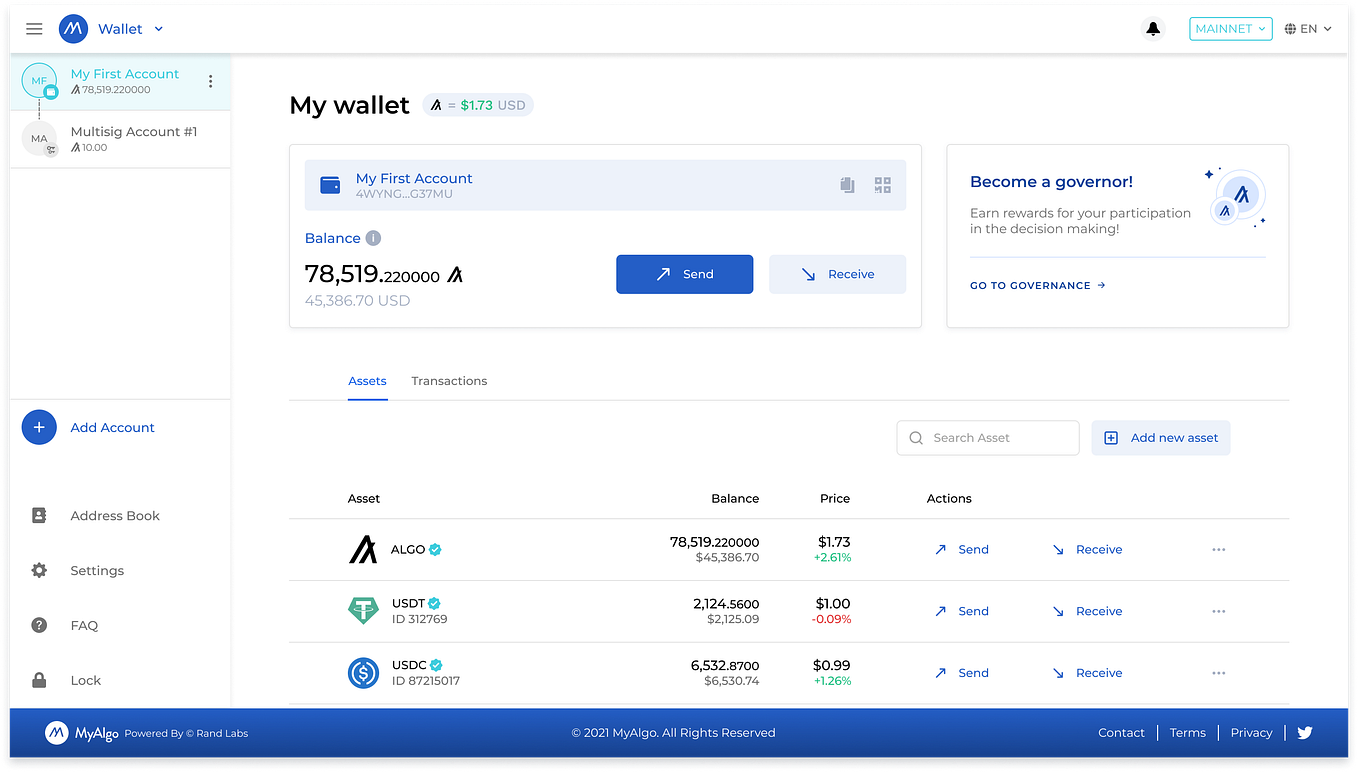Open the three-dot menu on My First Account
This screenshot has height=772, width=1358.
(210, 81)
